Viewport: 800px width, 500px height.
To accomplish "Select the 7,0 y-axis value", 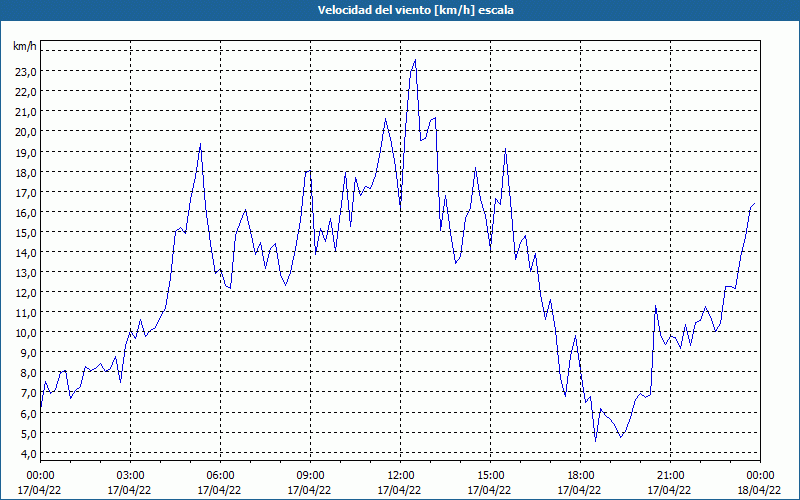I will [x=28, y=393].
